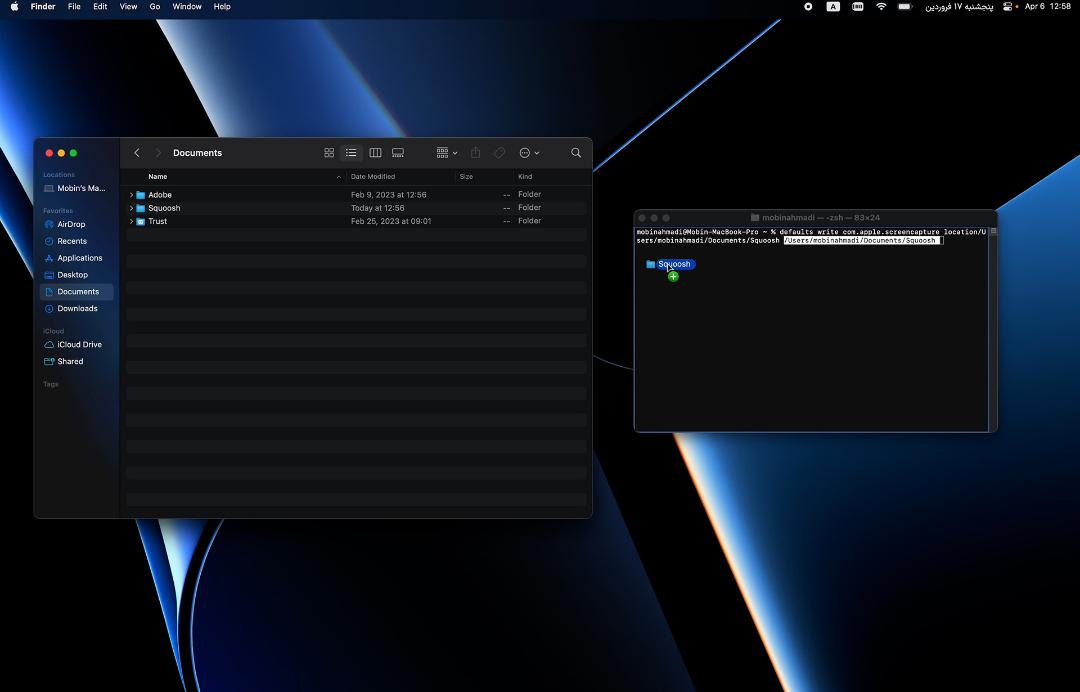Image resolution: width=1080 pixels, height=692 pixels.
Task: Click the Edit Tags icon in Finder toolbar
Action: (x=499, y=153)
